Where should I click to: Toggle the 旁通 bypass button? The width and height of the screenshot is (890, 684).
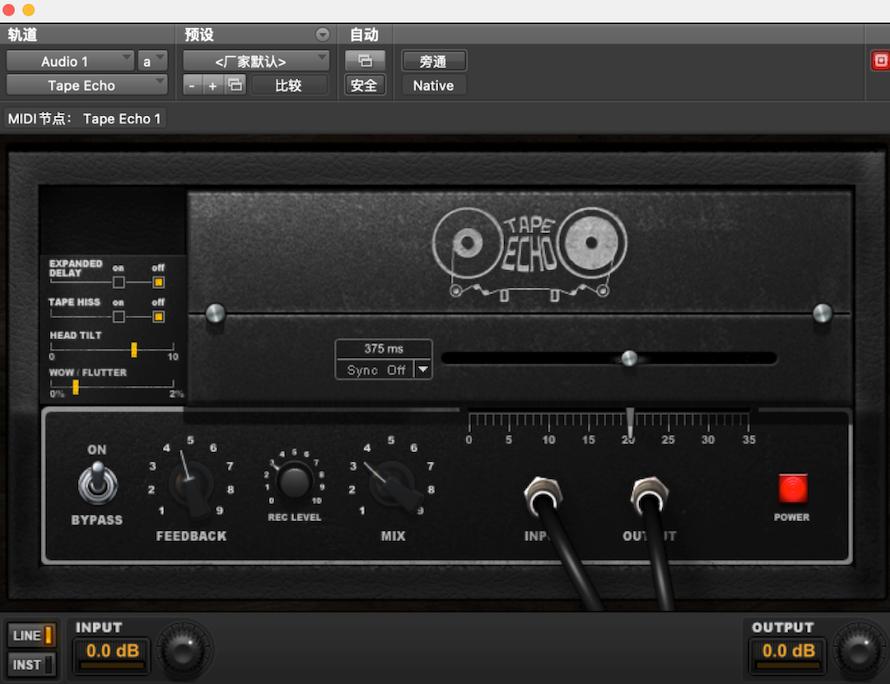pyautogui.click(x=434, y=61)
